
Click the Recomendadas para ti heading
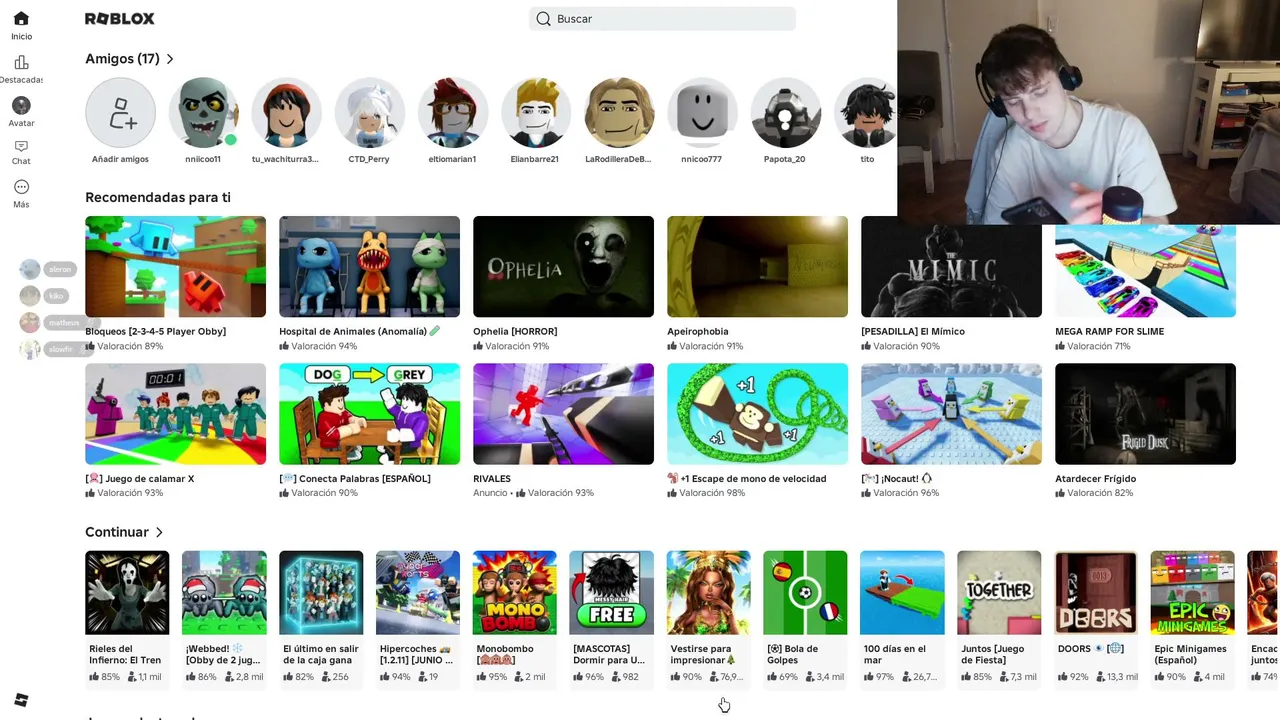click(158, 197)
